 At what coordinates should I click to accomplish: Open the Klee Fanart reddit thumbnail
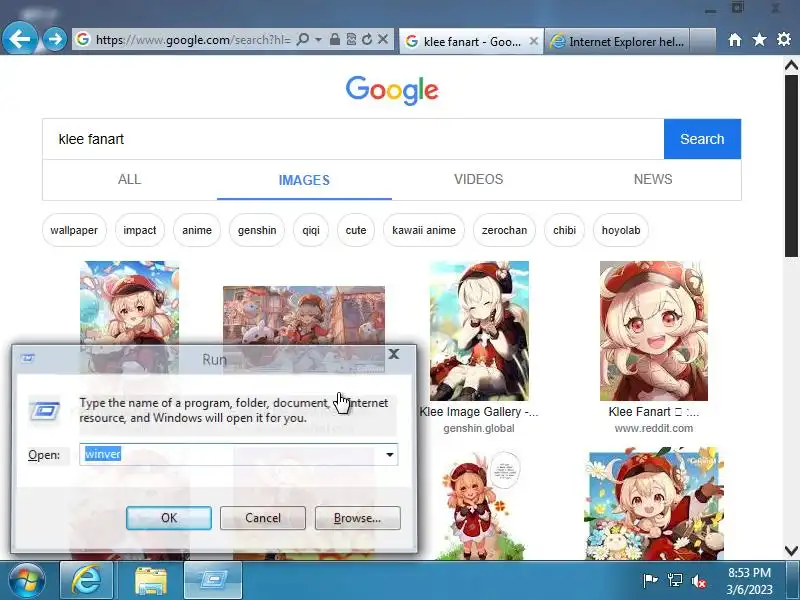click(x=654, y=331)
